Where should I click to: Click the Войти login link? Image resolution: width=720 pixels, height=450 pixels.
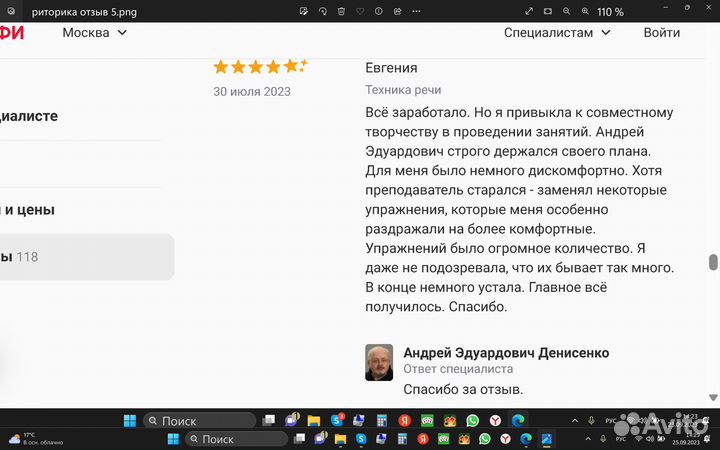(x=661, y=32)
